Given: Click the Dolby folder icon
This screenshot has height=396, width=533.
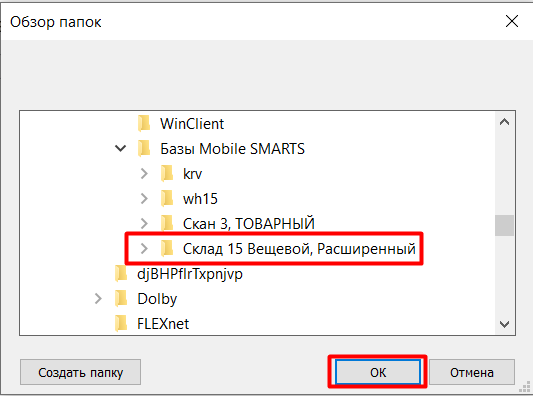Looking at the screenshot, I should pyautogui.click(x=121, y=298).
